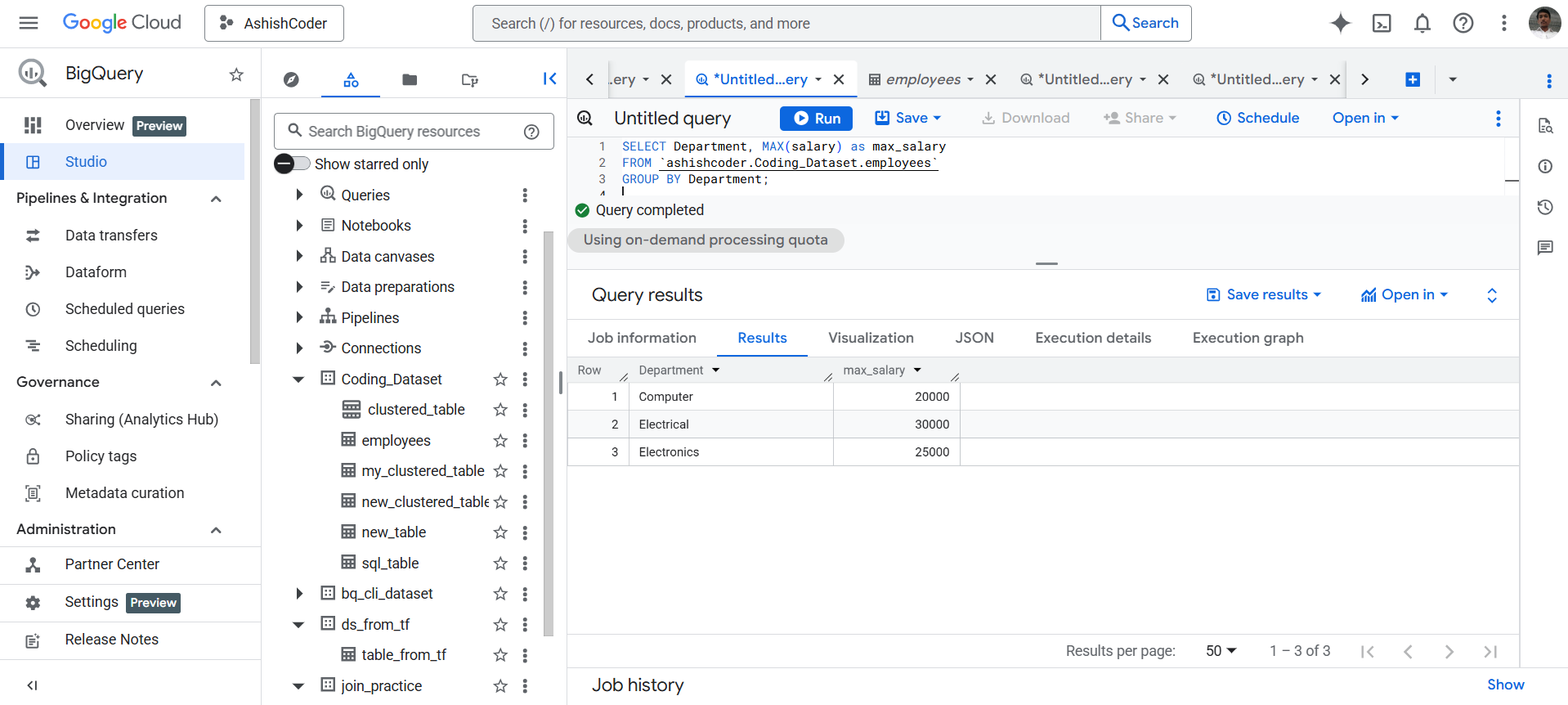Collapse Pipelines & Integration section
1568x705 pixels.
coord(216,199)
